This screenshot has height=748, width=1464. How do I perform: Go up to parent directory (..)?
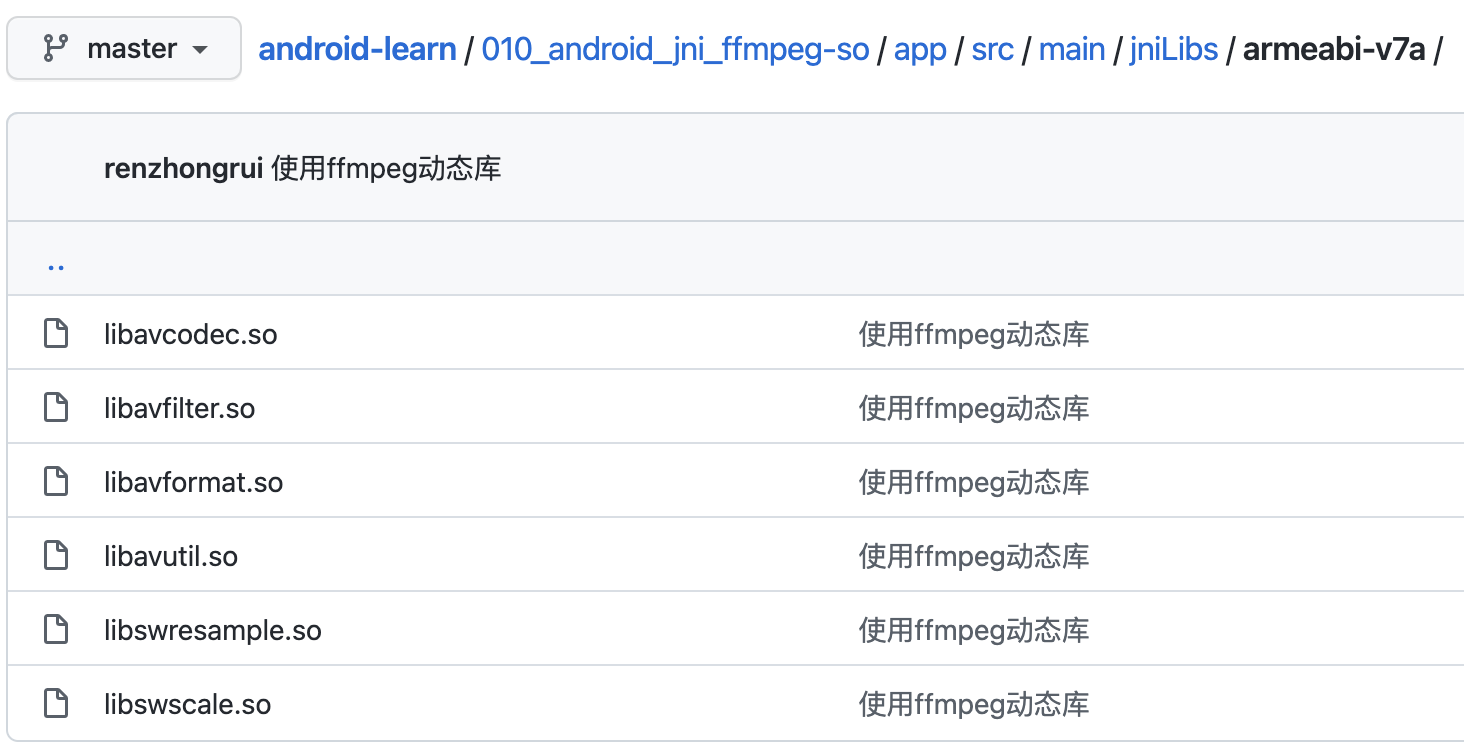pos(56,266)
